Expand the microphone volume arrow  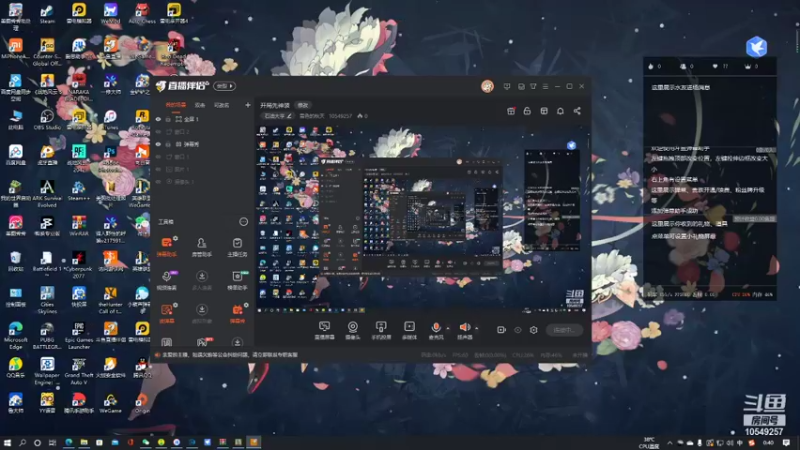448,328
